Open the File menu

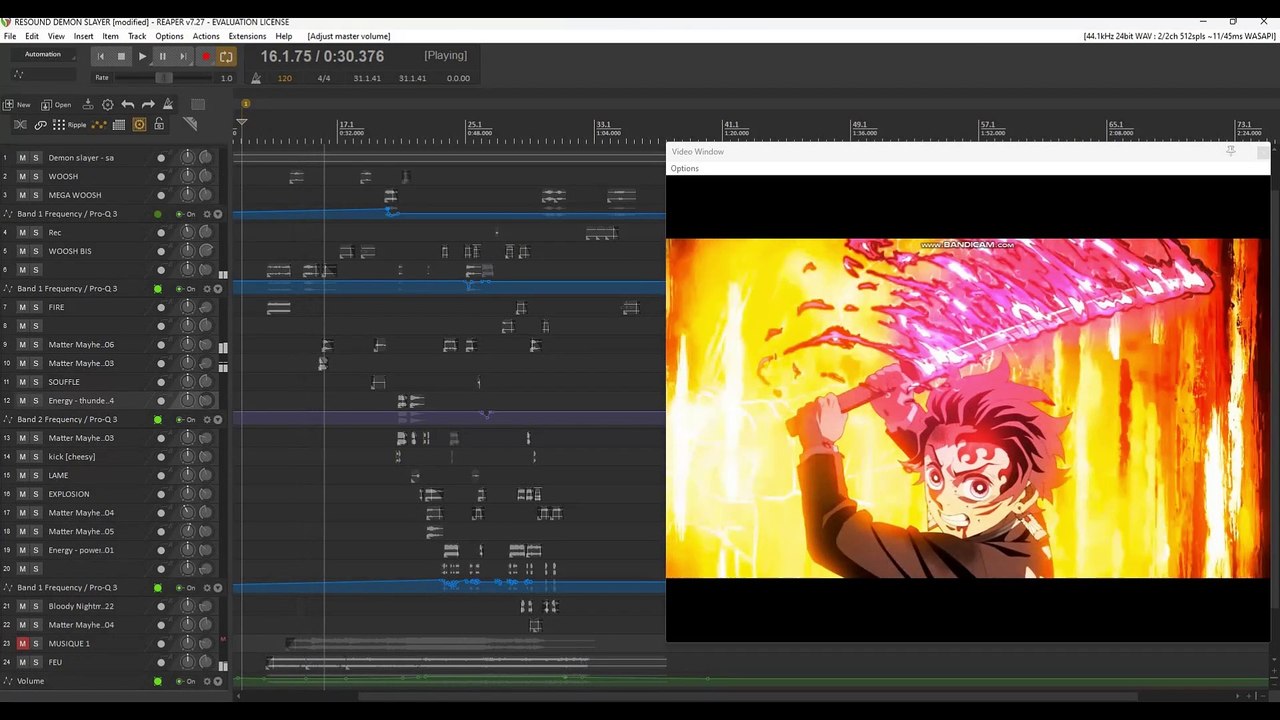[10, 36]
